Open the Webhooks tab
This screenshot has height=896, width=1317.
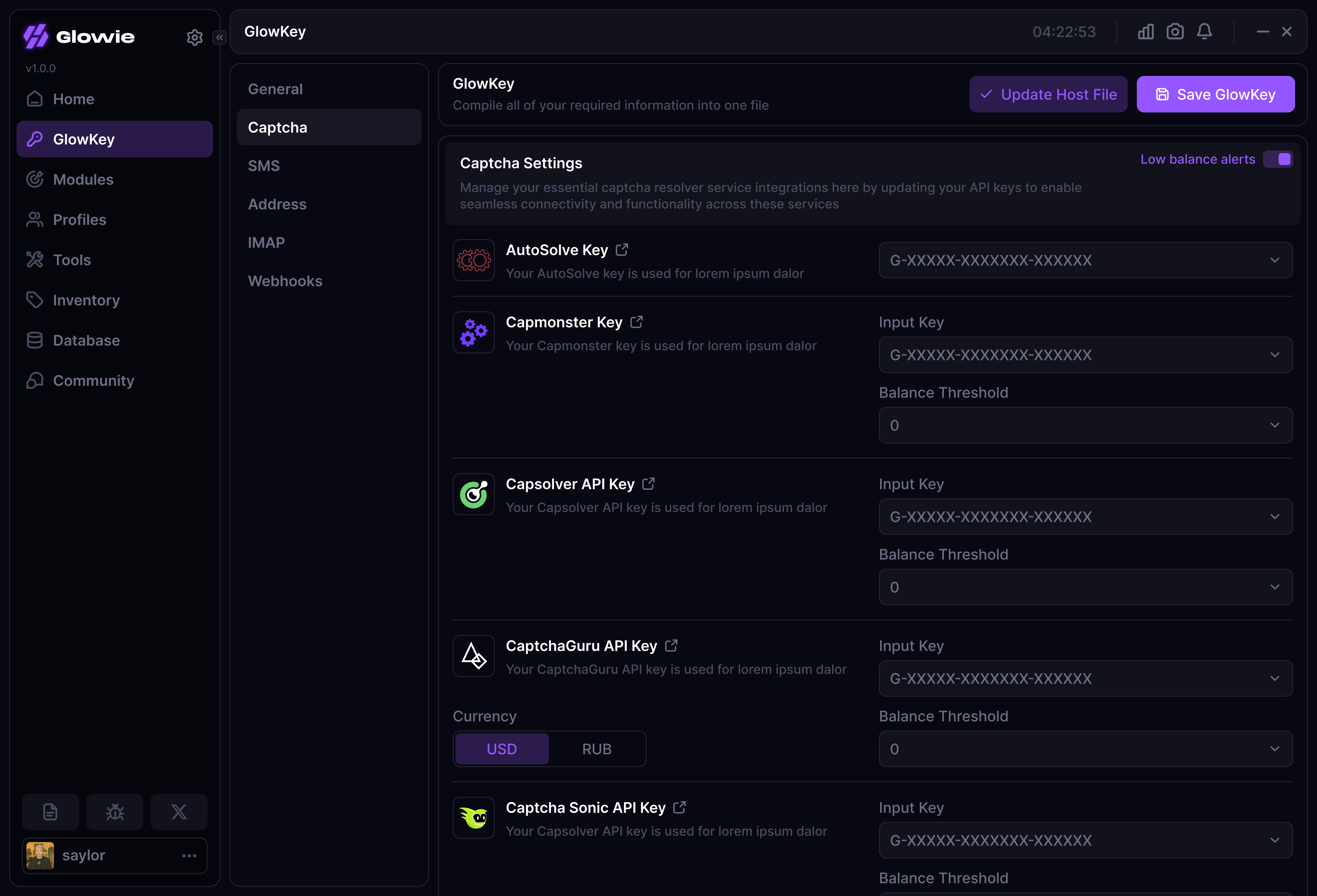(x=285, y=281)
